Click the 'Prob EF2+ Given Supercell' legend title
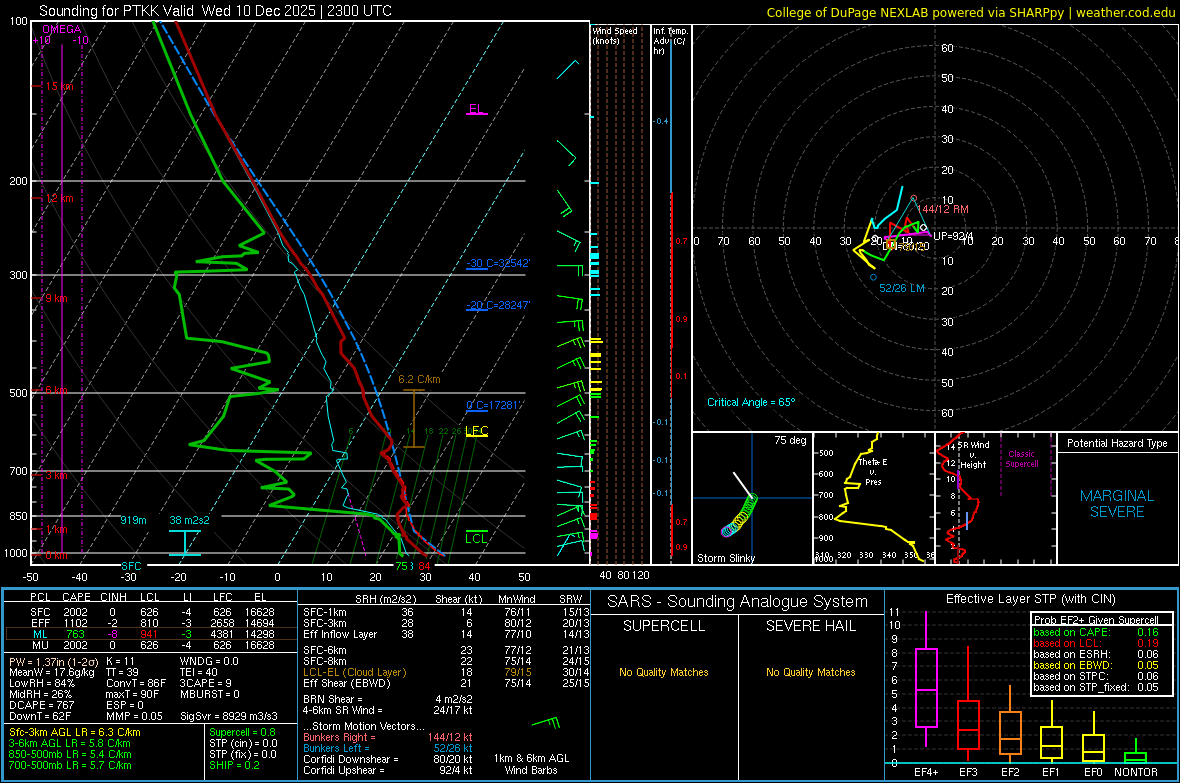Screen dimensions: 1180x783 pyautogui.click(x=1096, y=620)
